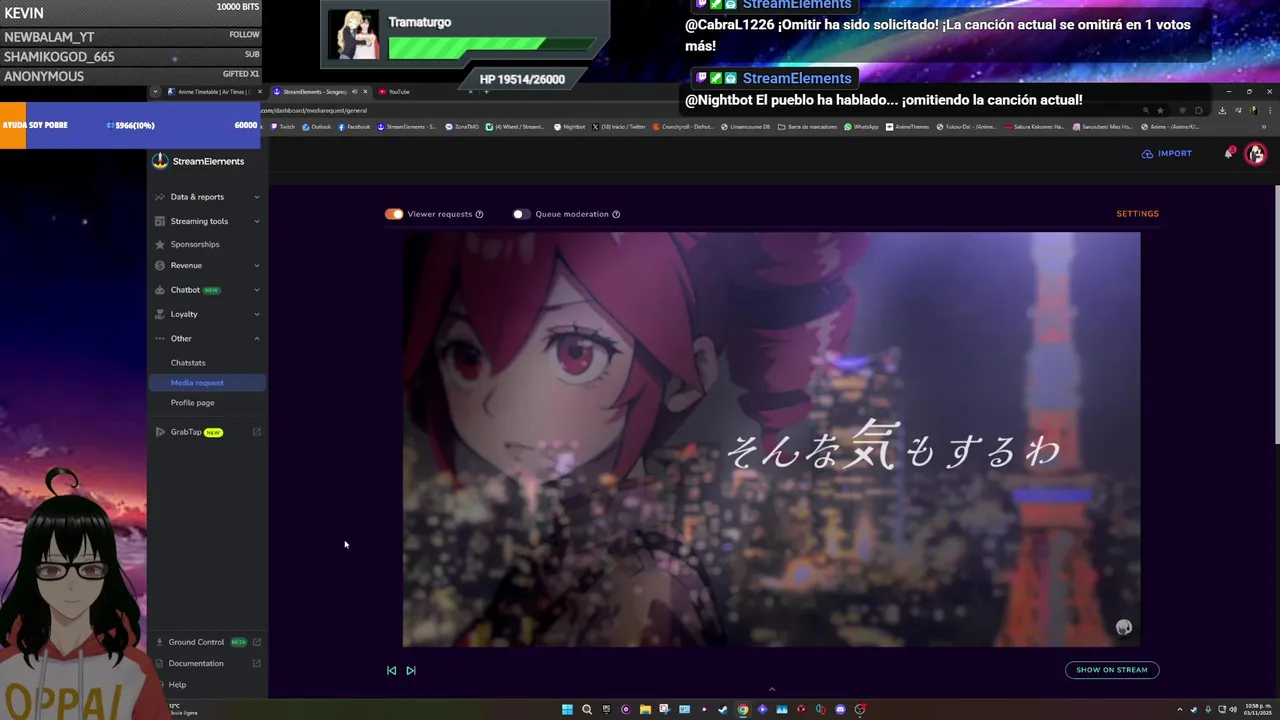Skip to the next song in the queue
Image resolution: width=1280 pixels, height=720 pixels.
point(411,671)
